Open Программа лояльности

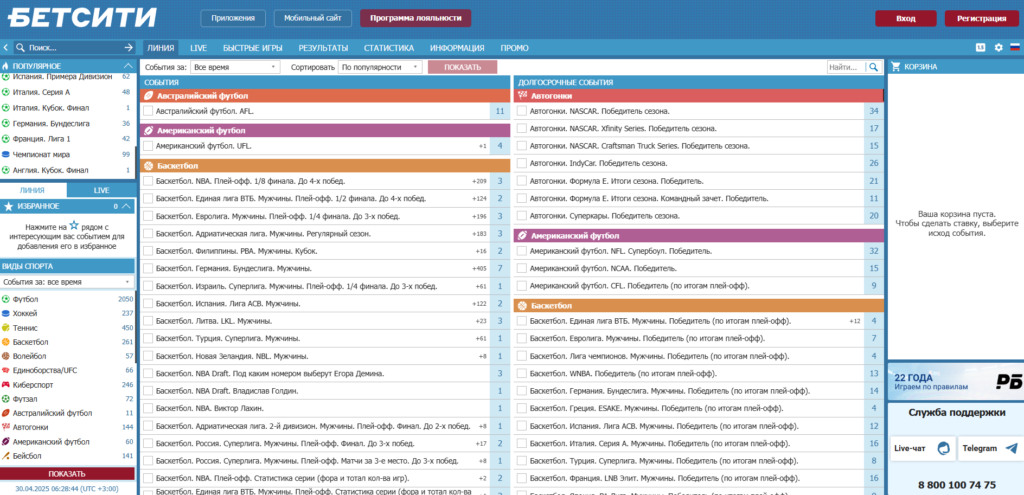point(415,18)
